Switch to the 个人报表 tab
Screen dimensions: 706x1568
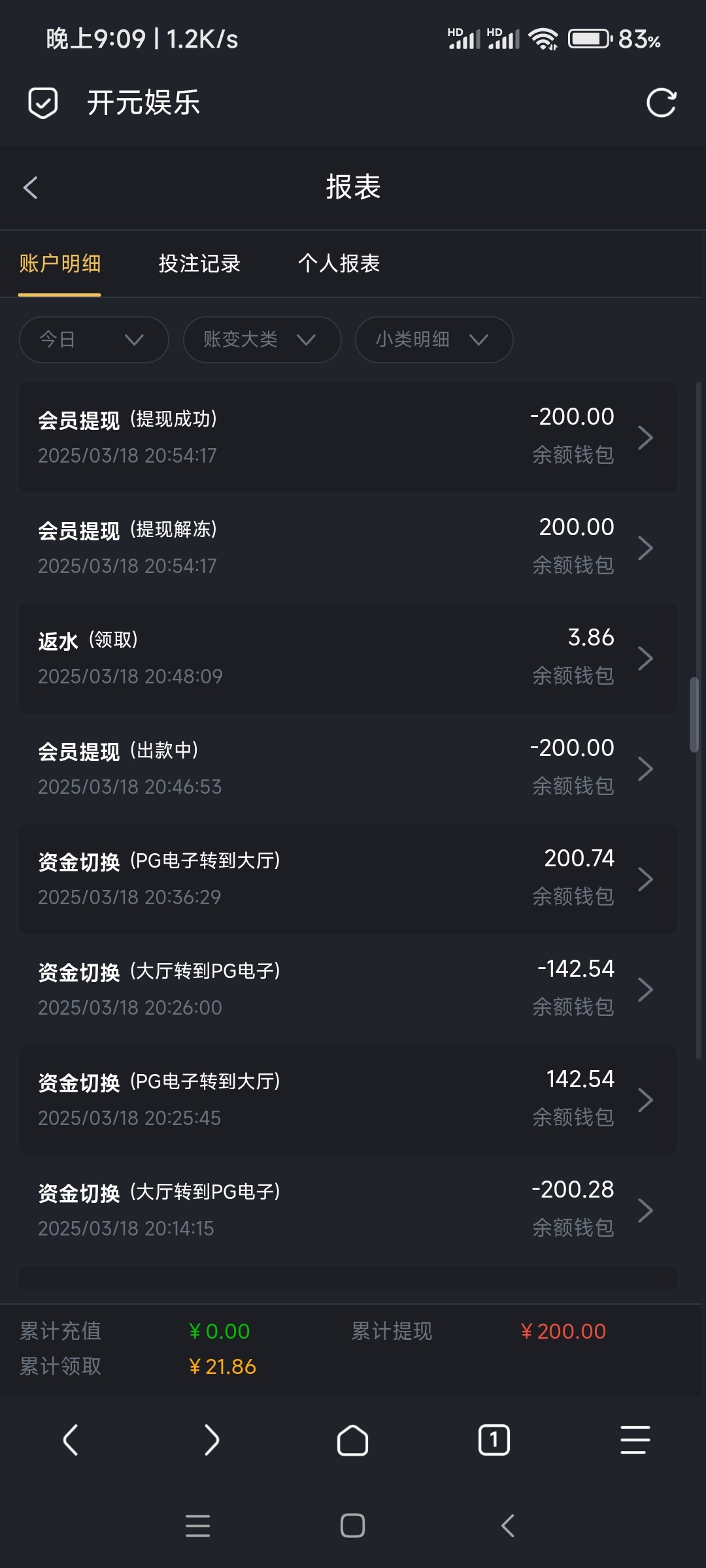tap(339, 263)
